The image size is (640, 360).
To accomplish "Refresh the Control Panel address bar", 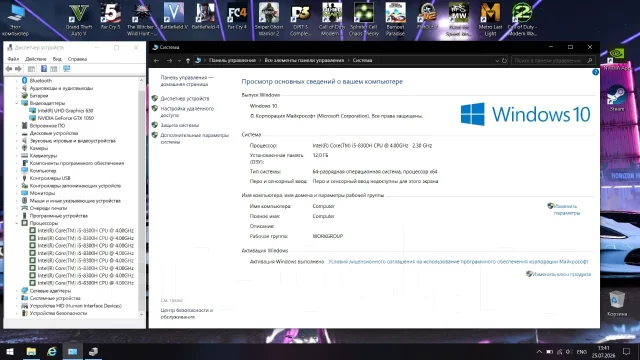I will [x=504, y=60].
